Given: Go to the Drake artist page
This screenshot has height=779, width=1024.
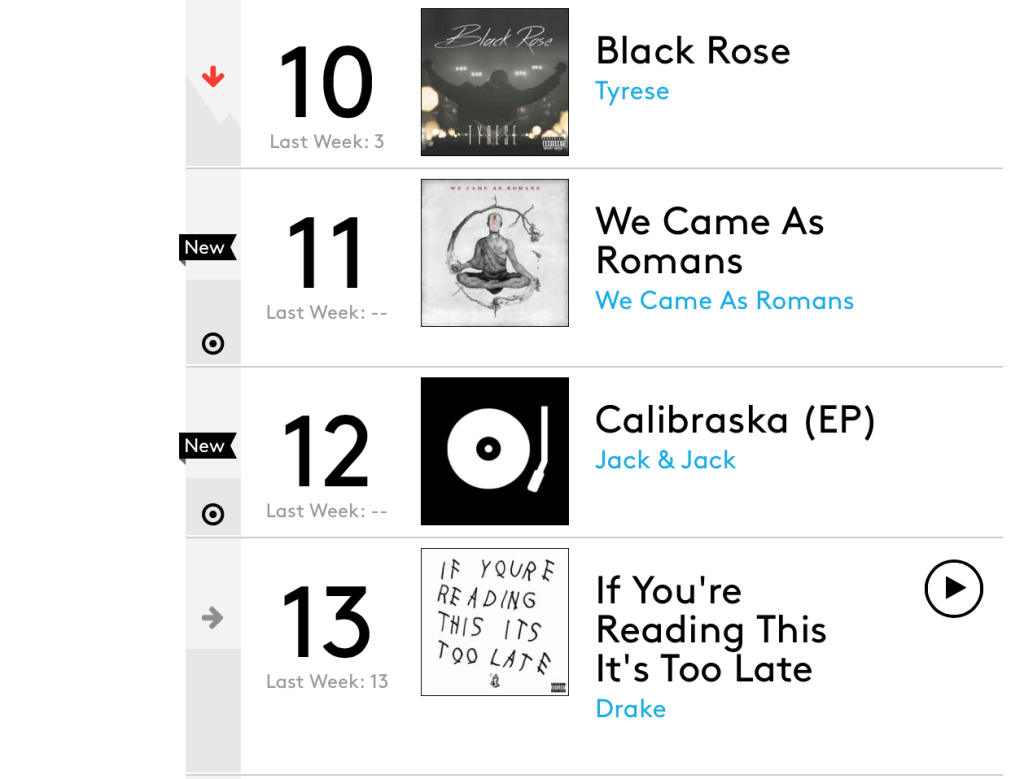Looking at the screenshot, I should click(630, 709).
